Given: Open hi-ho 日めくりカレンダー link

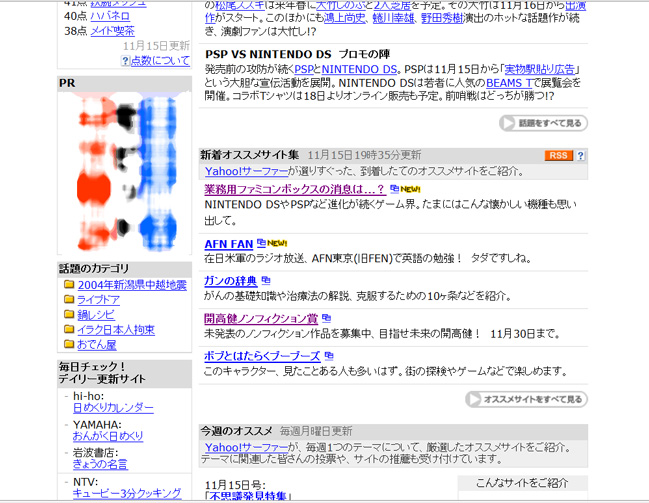Looking at the screenshot, I should click(x=113, y=408).
